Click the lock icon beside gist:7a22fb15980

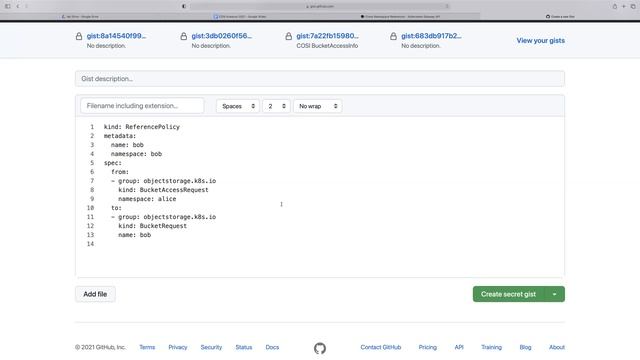click(289, 36)
